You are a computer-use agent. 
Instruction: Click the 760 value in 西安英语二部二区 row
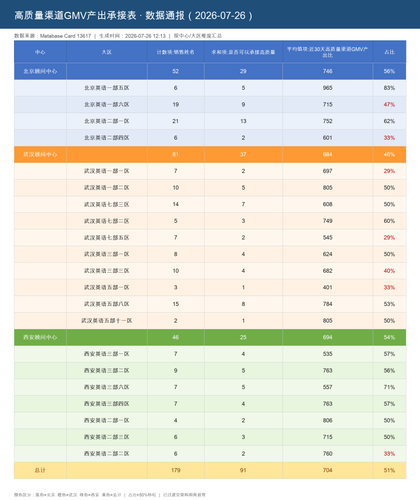327,454
